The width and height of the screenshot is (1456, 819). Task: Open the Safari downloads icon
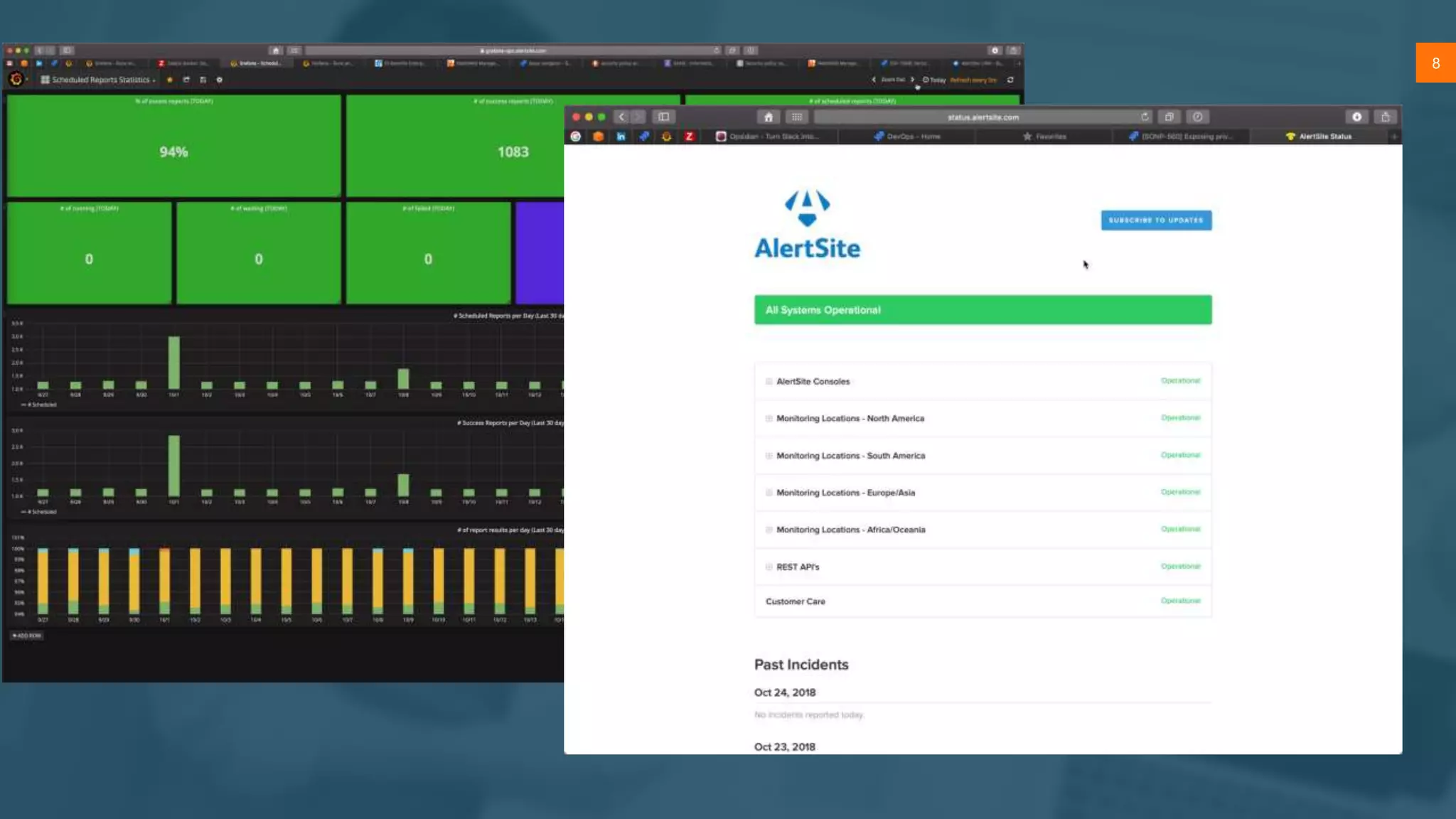coord(1356,117)
